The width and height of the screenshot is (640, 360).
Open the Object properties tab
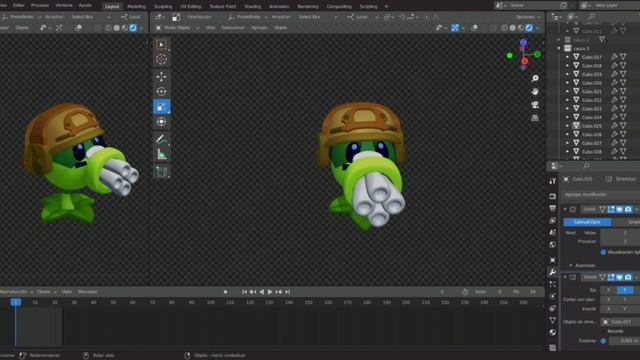553,260
